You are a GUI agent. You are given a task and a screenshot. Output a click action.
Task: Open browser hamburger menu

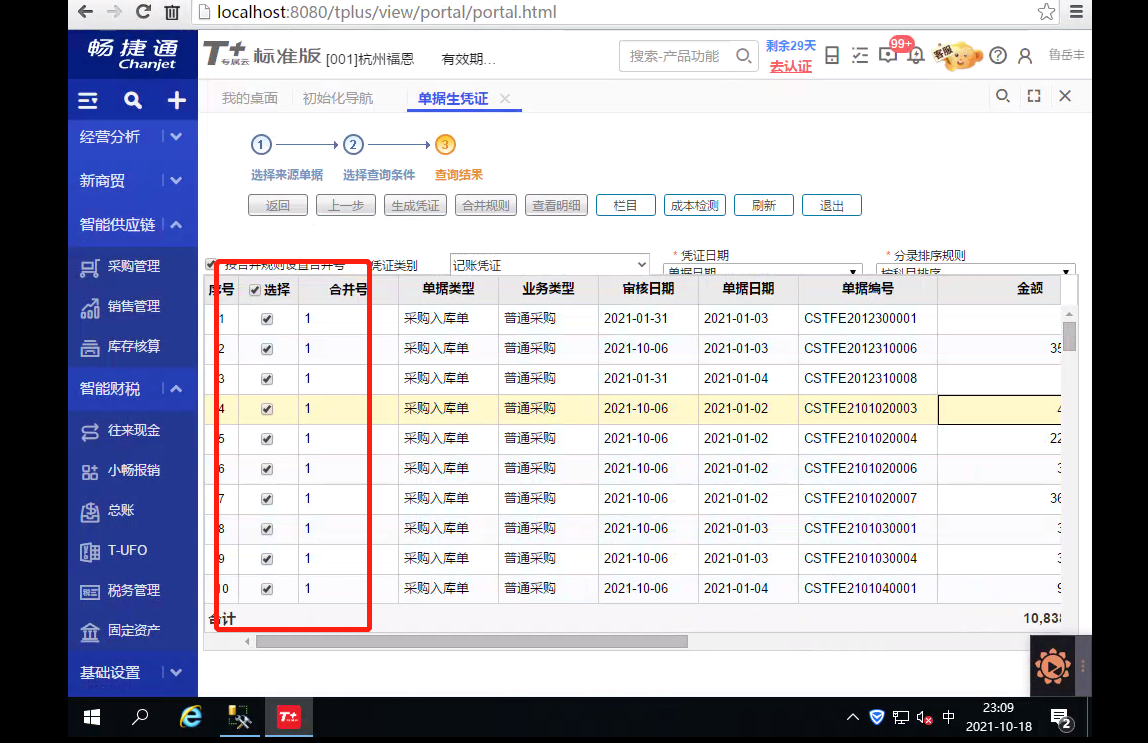point(1076,12)
